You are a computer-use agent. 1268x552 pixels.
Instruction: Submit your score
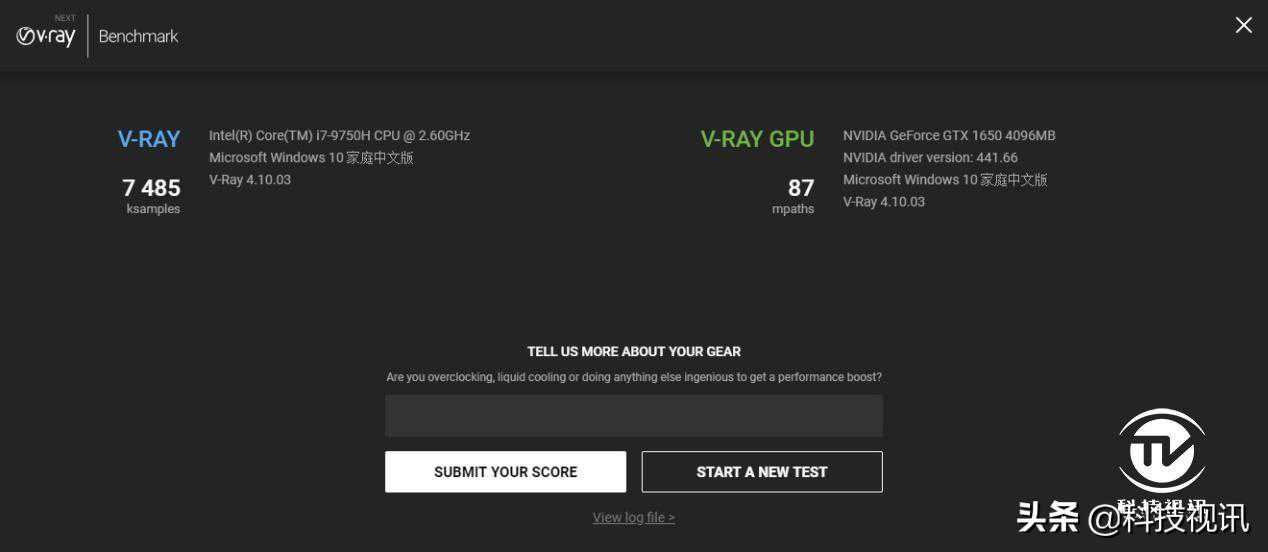point(505,472)
